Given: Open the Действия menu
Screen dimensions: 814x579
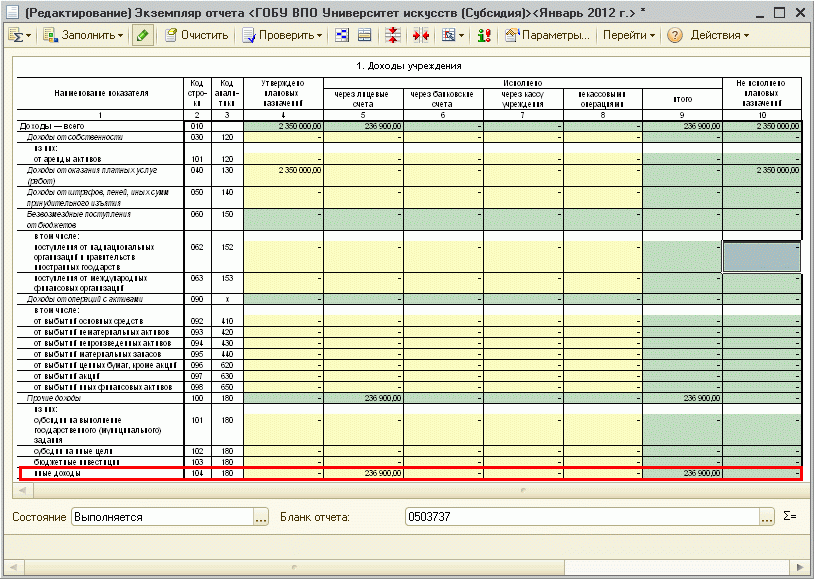Looking at the screenshot, I should pyautogui.click(x=719, y=35).
